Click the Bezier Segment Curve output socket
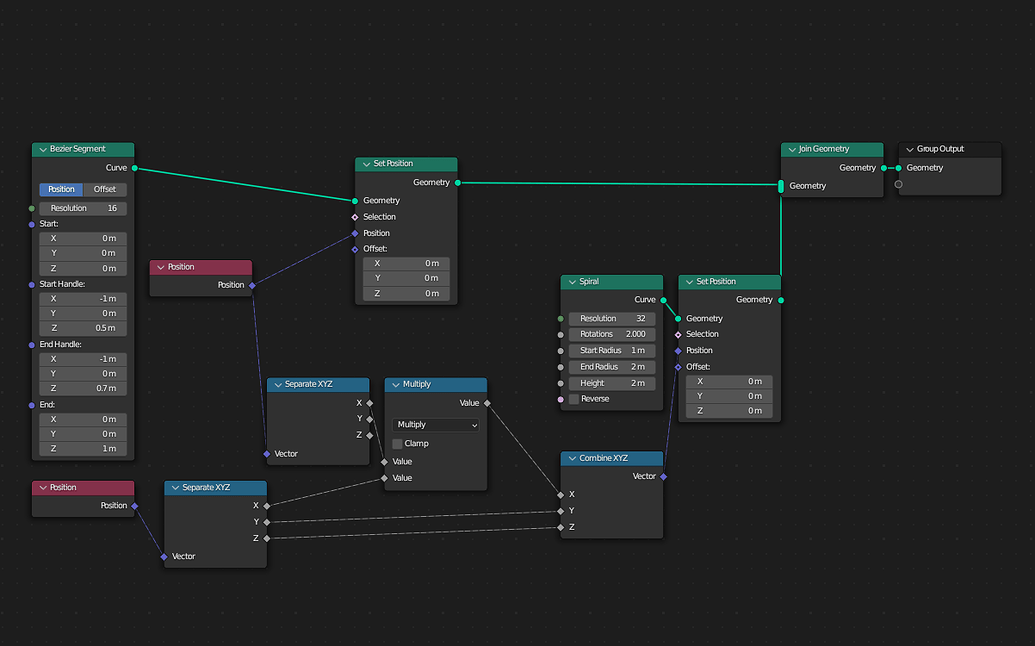The width and height of the screenshot is (1035, 646). [x=135, y=168]
